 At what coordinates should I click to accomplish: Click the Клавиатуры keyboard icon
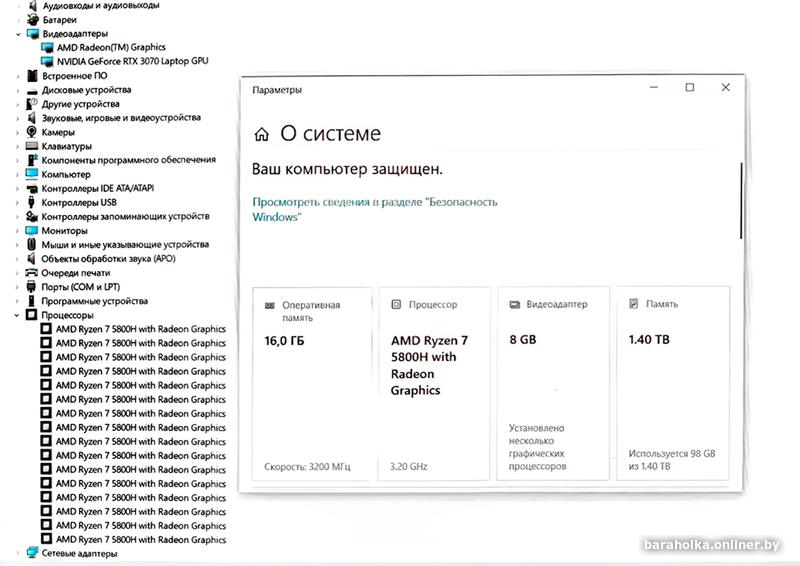[x=32, y=146]
